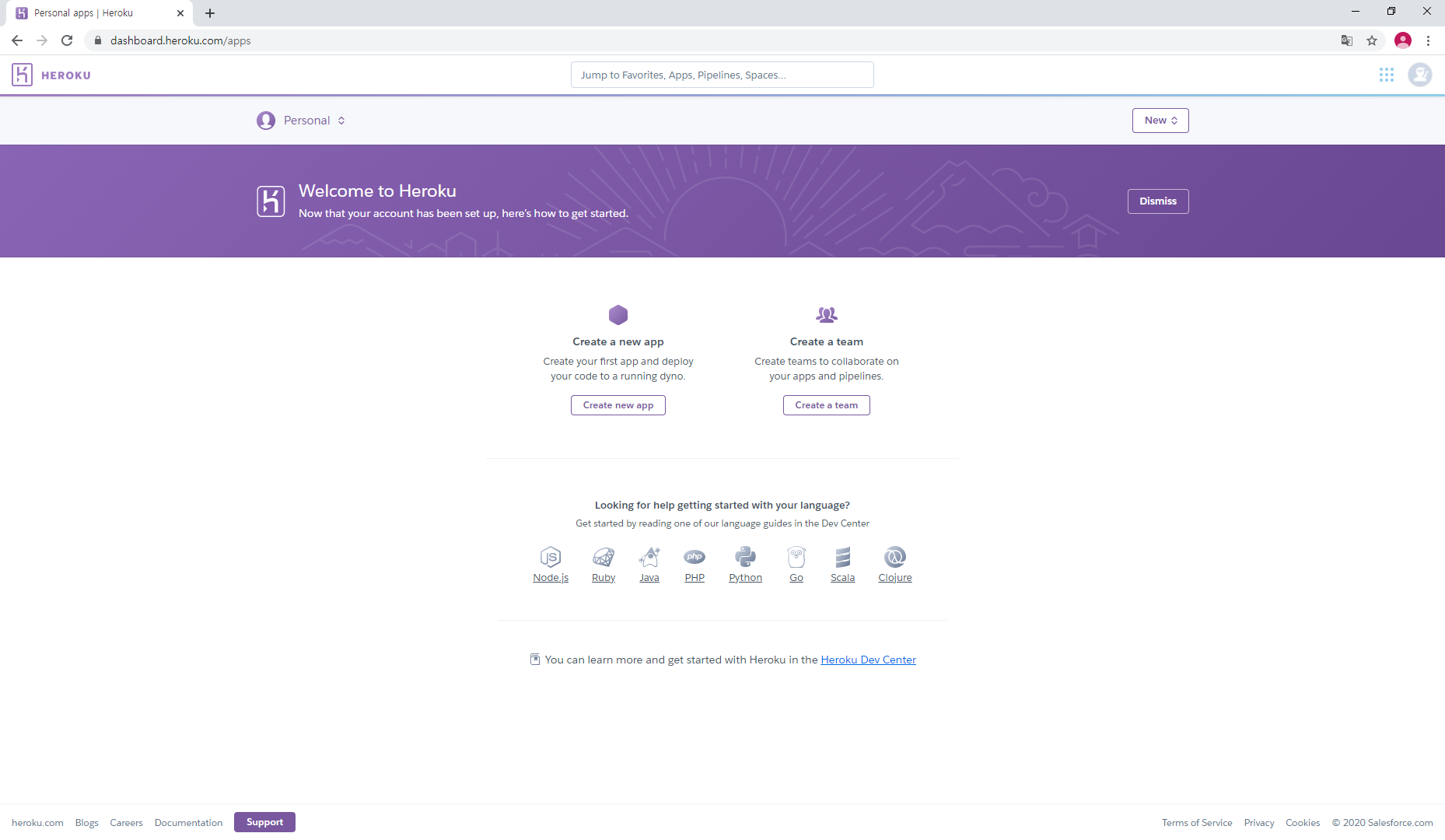Open the Node.js guide icon
Image resolution: width=1445 pixels, height=840 pixels.
(x=551, y=557)
